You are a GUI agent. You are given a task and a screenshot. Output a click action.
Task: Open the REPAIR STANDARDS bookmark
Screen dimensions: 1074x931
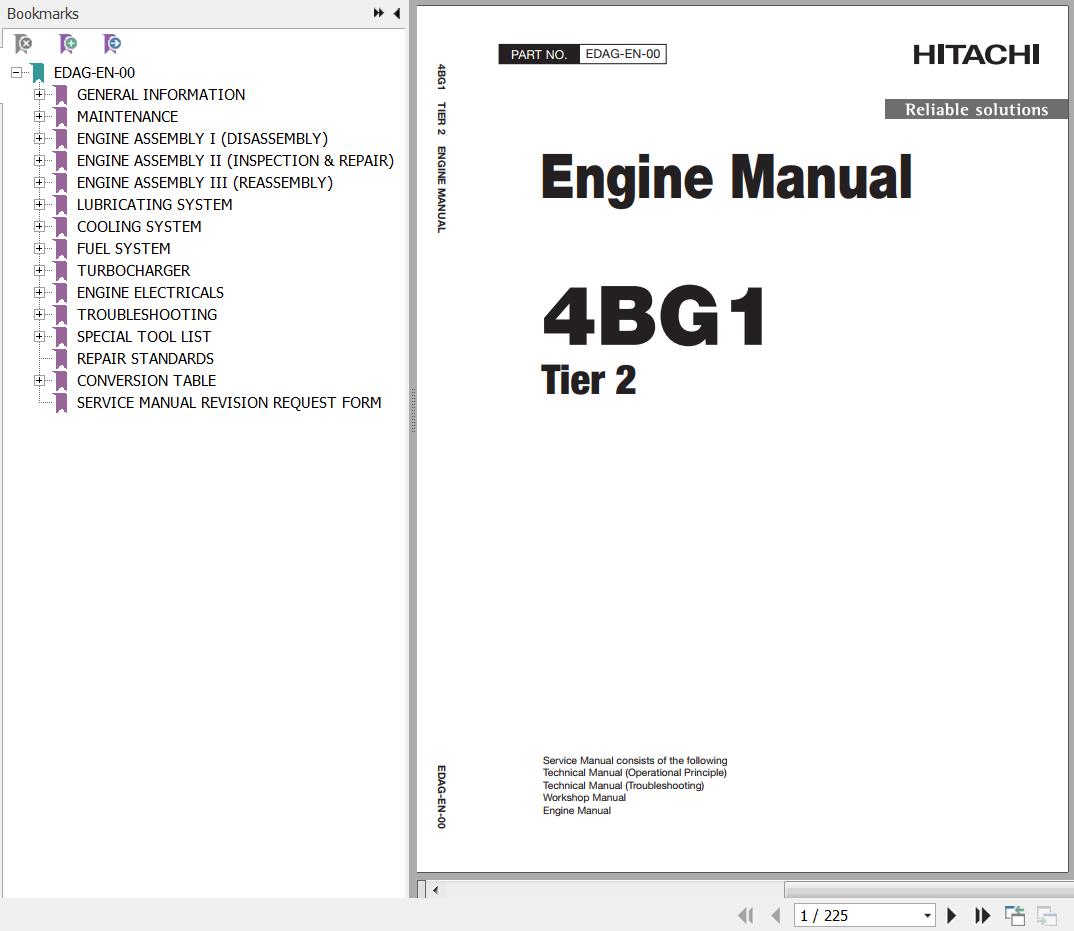[x=145, y=359]
